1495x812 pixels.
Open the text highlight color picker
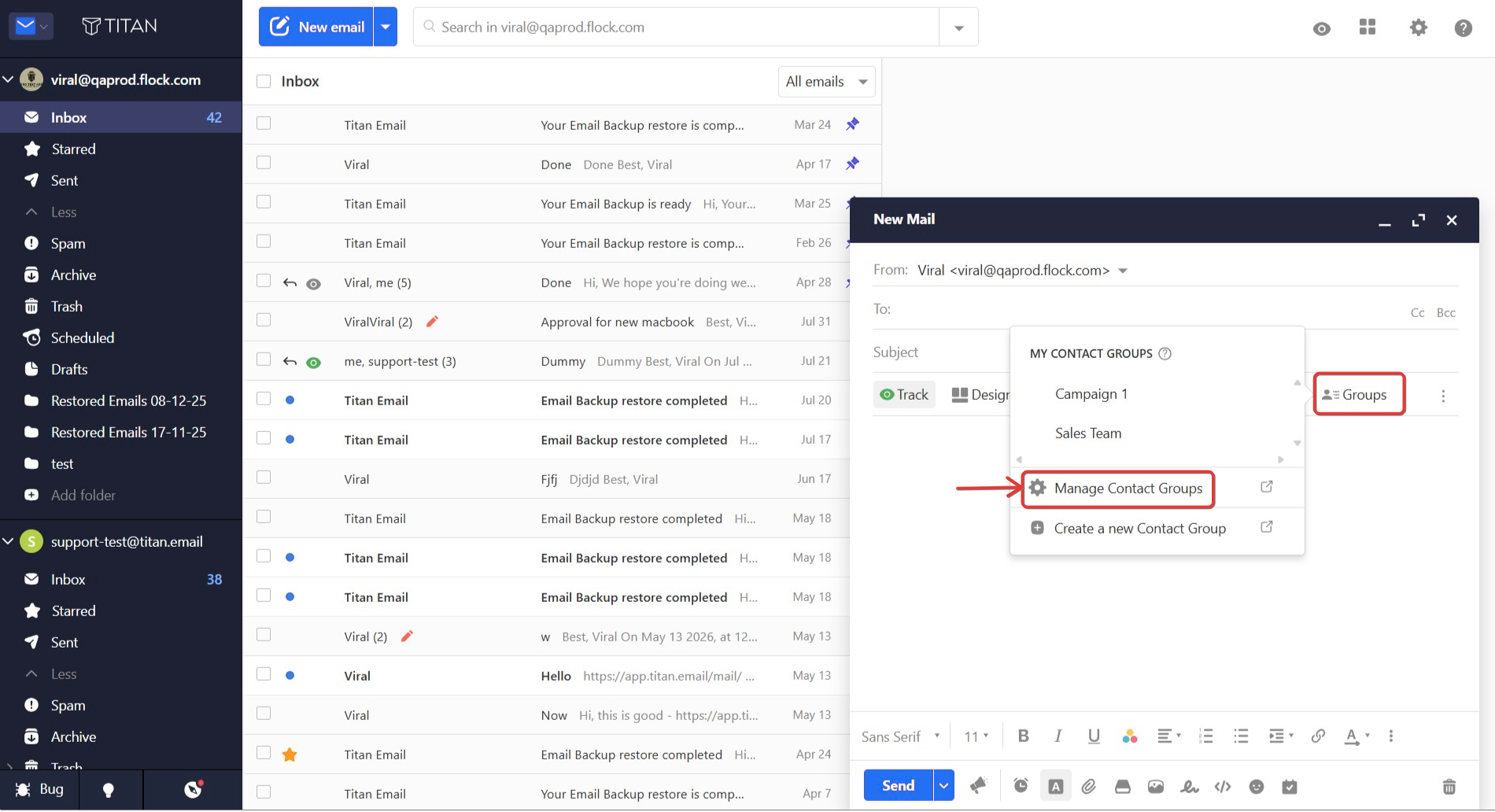pos(1130,736)
